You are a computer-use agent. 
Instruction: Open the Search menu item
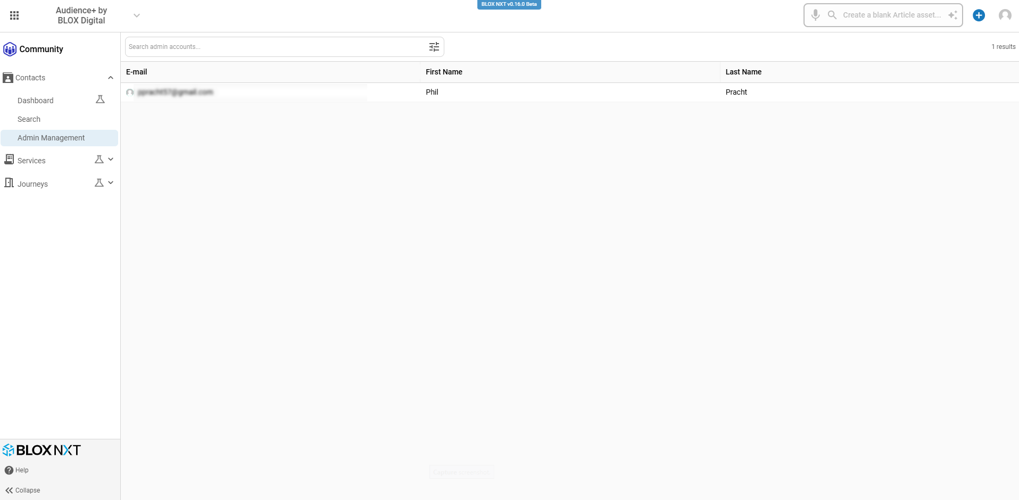29,119
